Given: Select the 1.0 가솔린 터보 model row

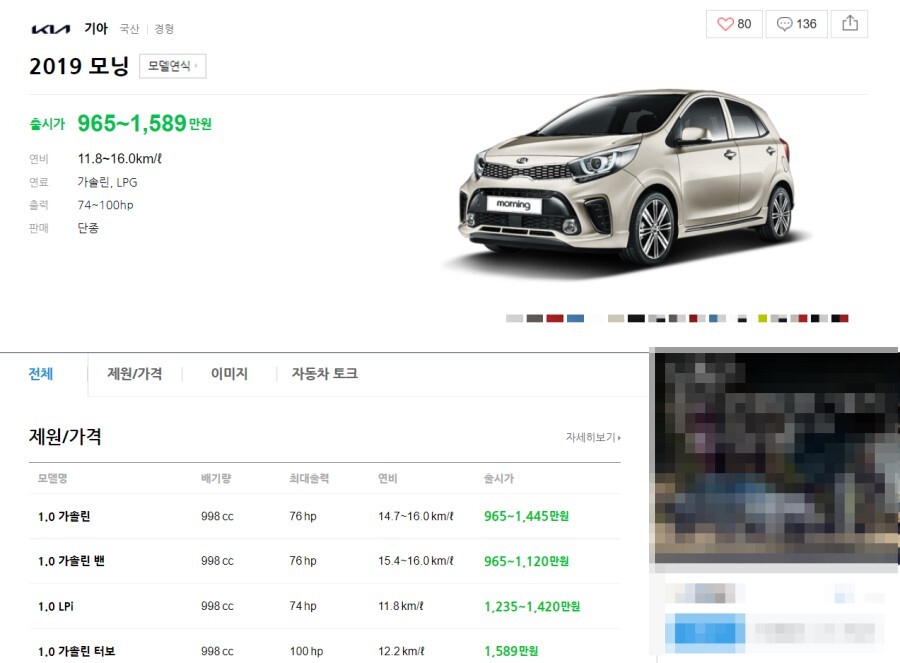Looking at the screenshot, I should click(x=324, y=650).
